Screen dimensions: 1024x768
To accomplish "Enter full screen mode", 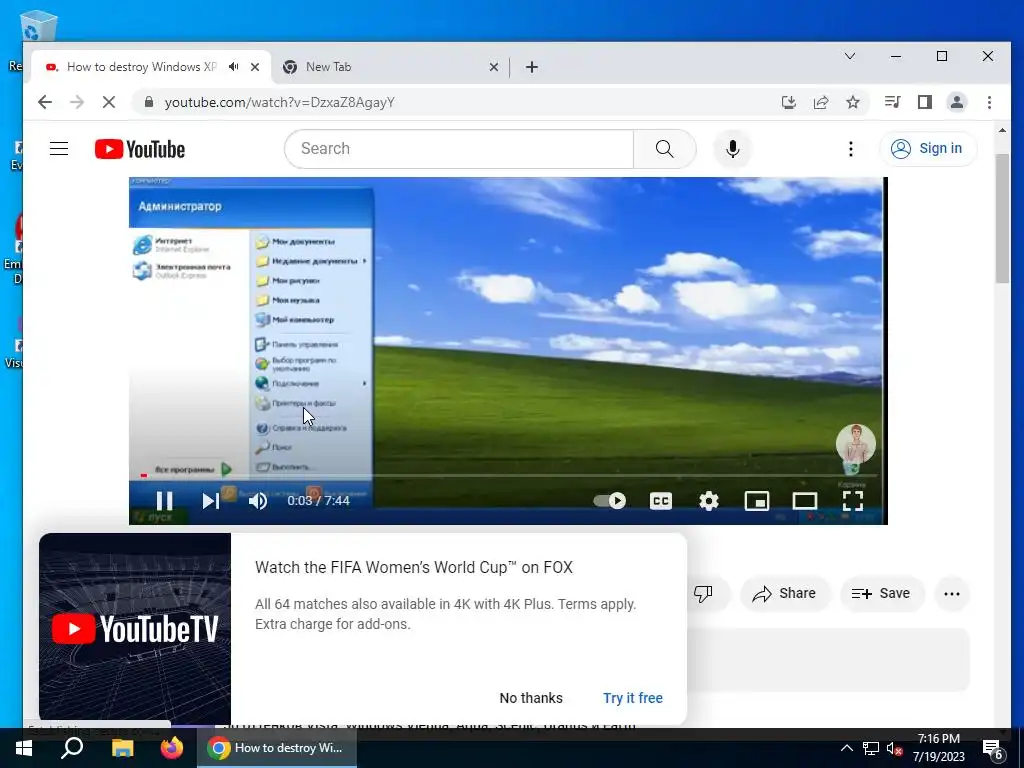I will tap(853, 501).
